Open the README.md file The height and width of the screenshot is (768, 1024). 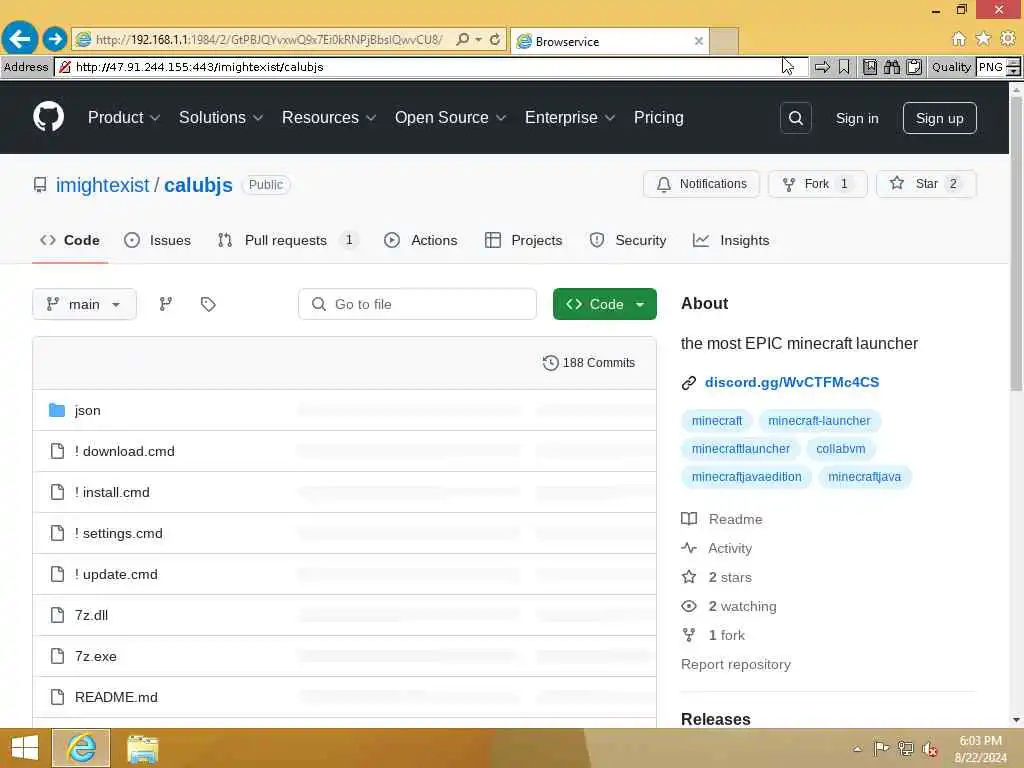click(116, 697)
